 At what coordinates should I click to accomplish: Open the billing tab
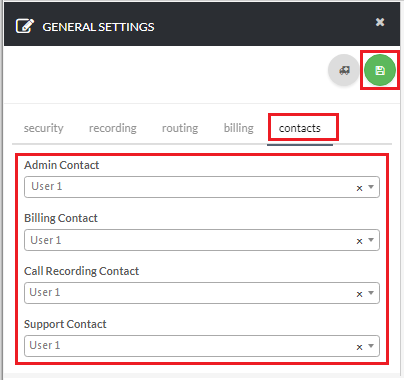pyautogui.click(x=239, y=128)
